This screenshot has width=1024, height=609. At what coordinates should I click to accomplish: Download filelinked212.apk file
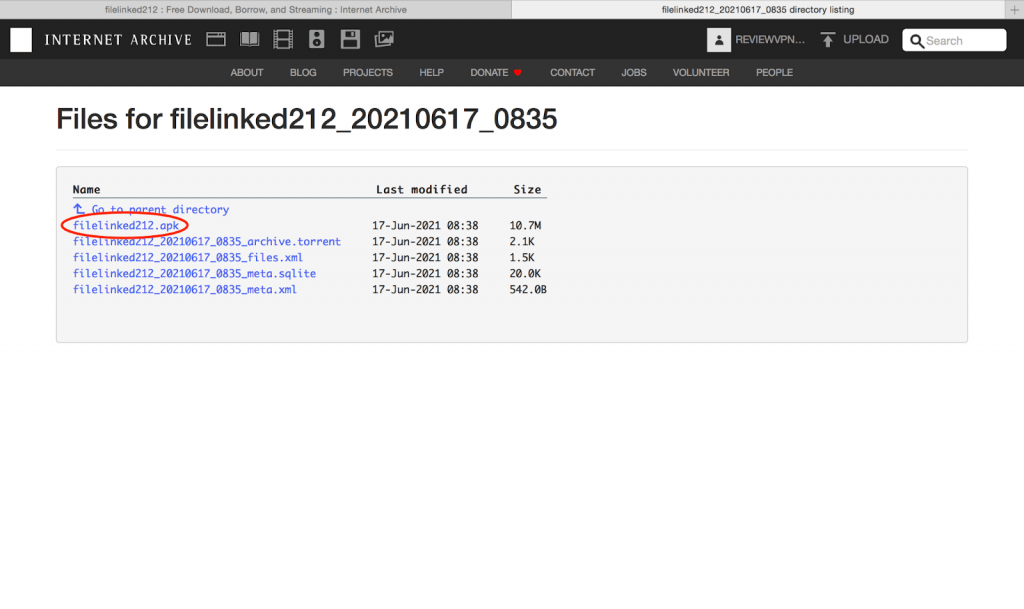[x=125, y=225]
